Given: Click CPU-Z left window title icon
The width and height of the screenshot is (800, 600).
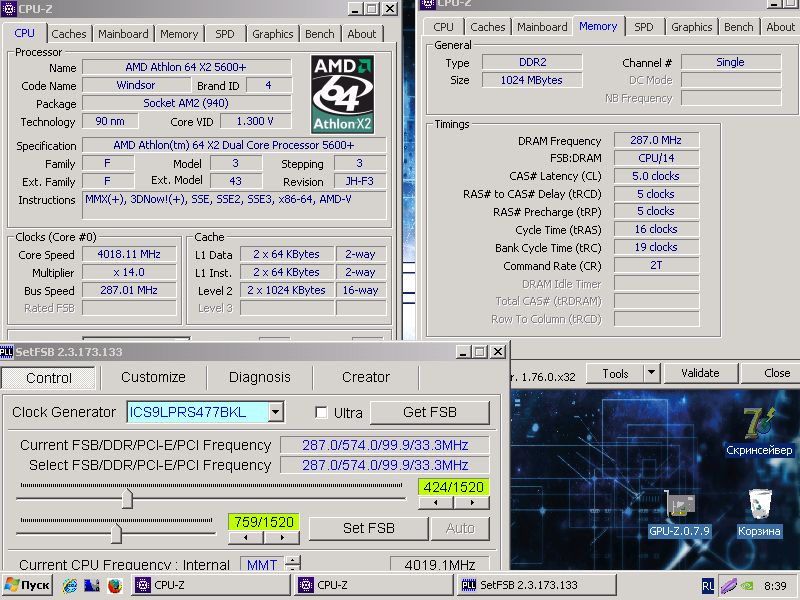Looking at the screenshot, I should click(x=9, y=9).
